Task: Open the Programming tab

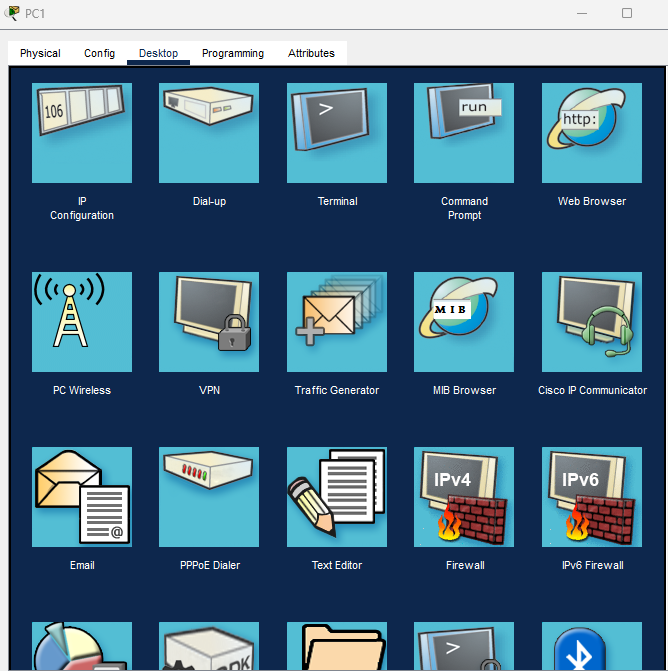Action: coord(233,53)
